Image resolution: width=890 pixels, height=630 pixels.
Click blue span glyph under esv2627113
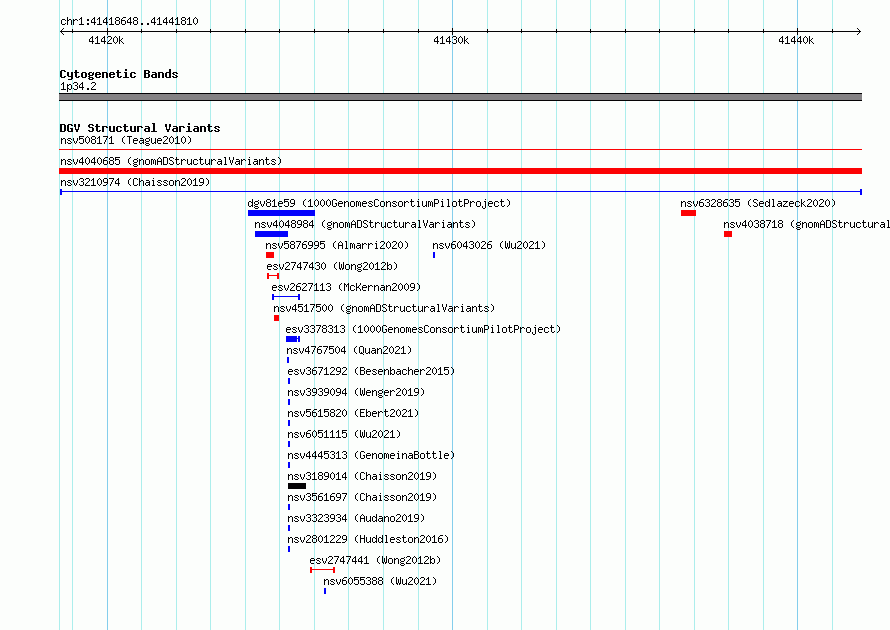(x=286, y=297)
